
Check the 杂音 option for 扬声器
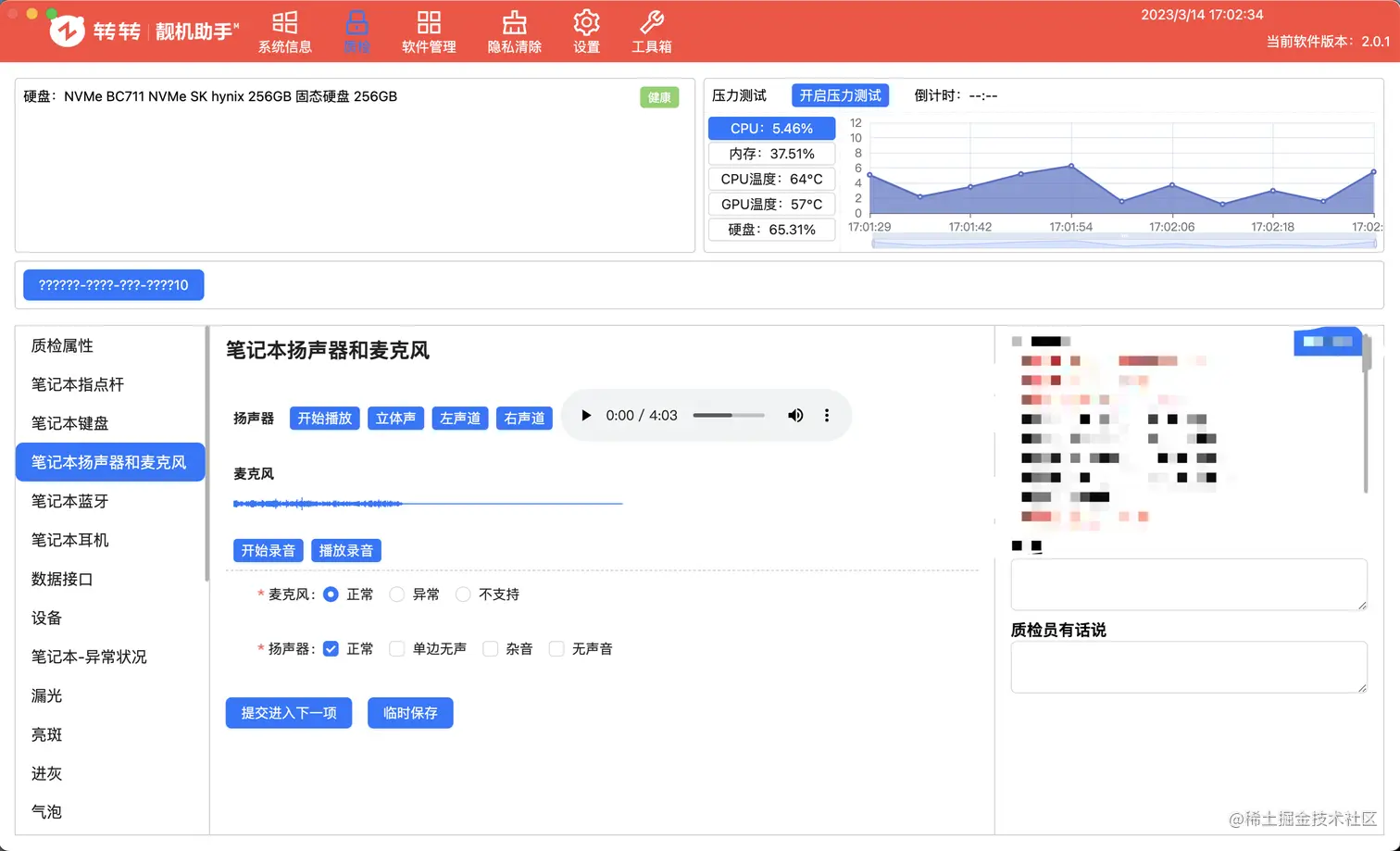490,648
